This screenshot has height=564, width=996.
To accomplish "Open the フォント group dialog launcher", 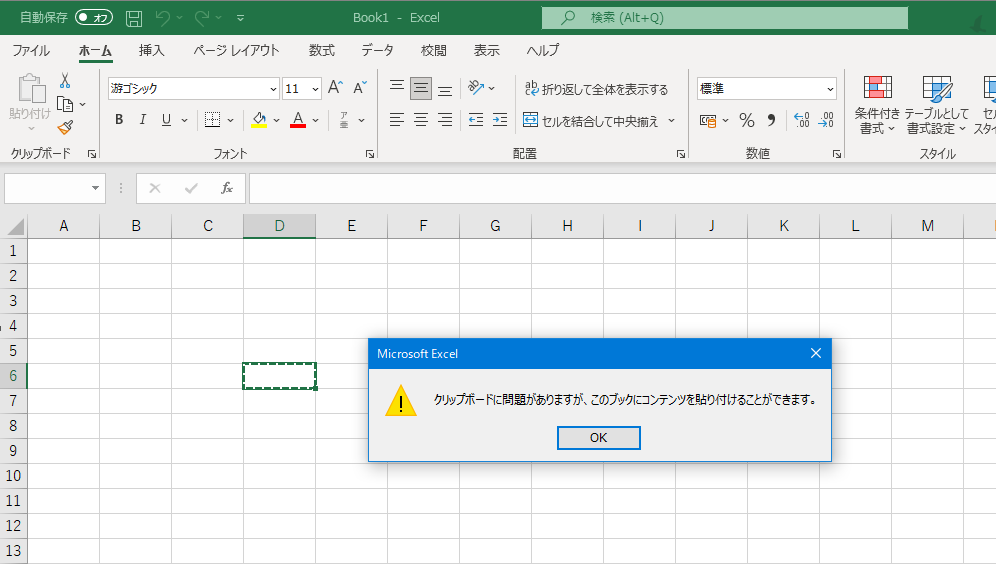I will (x=370, y=154).
